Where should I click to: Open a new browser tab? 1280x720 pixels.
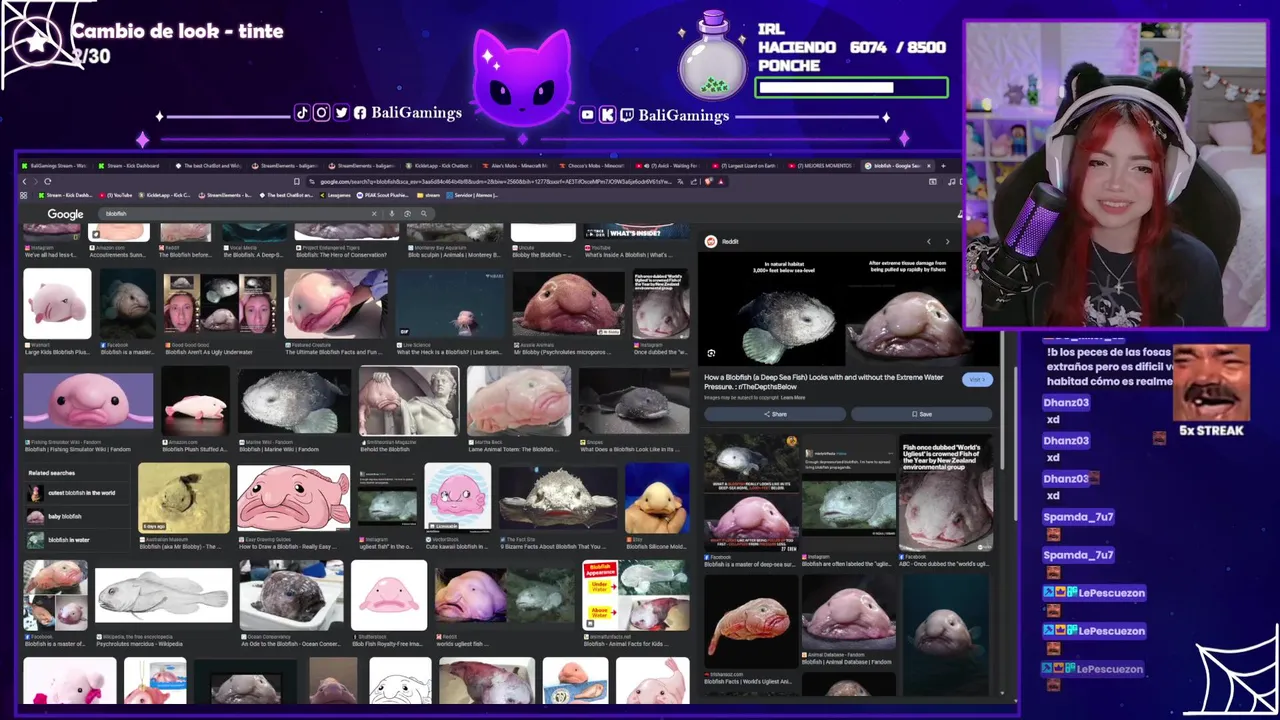(x=943, y=166)
